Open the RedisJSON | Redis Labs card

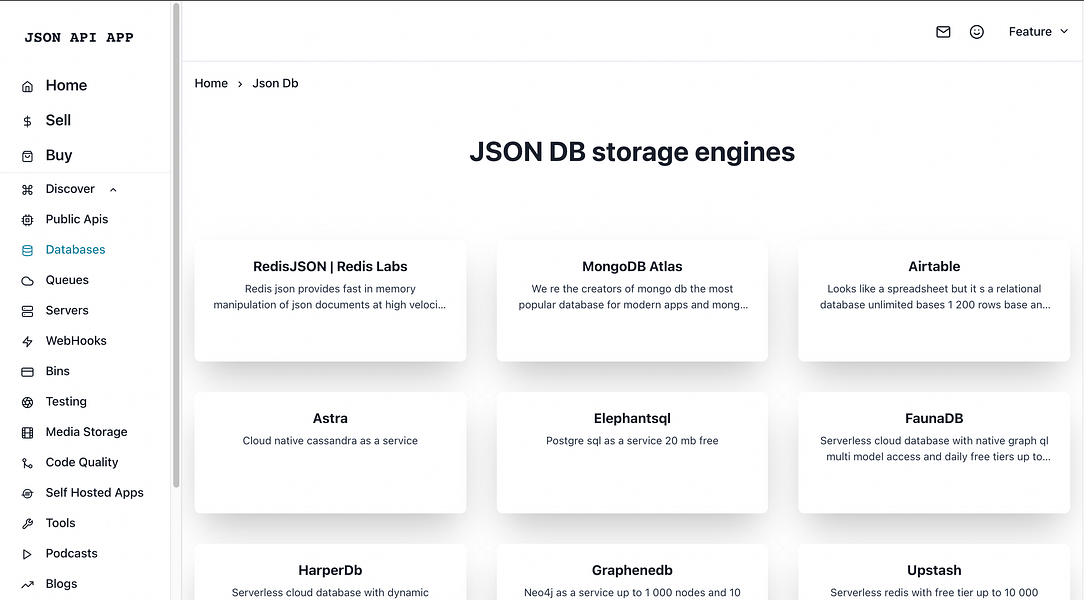coord(330,301)
